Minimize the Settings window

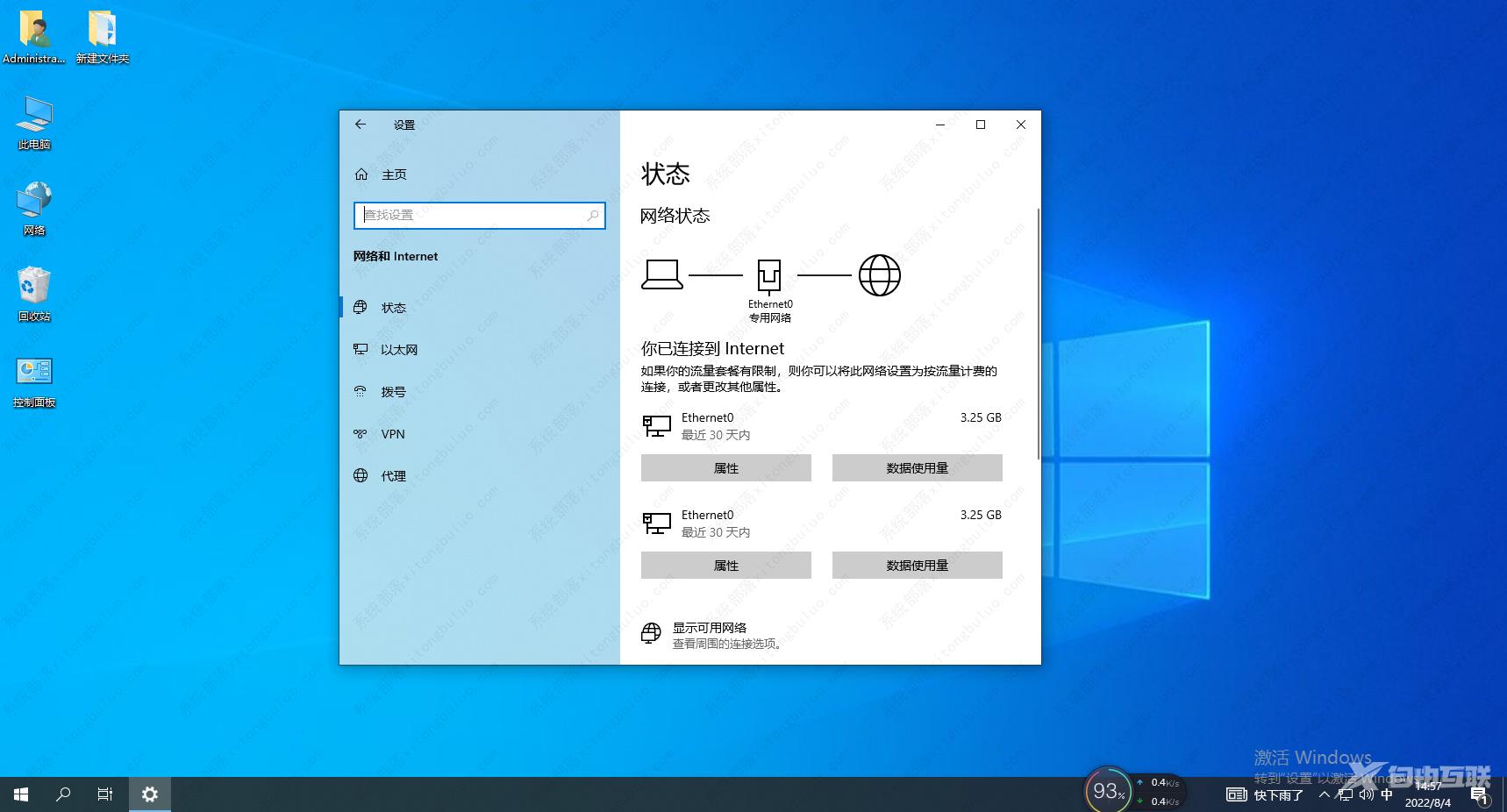pyautogui.click(x=940, y=125)
